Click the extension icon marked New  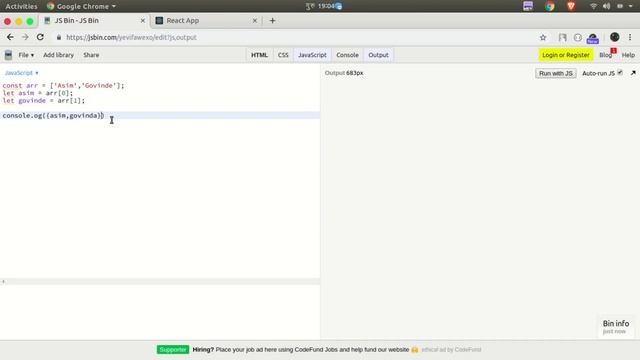(593, 38)
